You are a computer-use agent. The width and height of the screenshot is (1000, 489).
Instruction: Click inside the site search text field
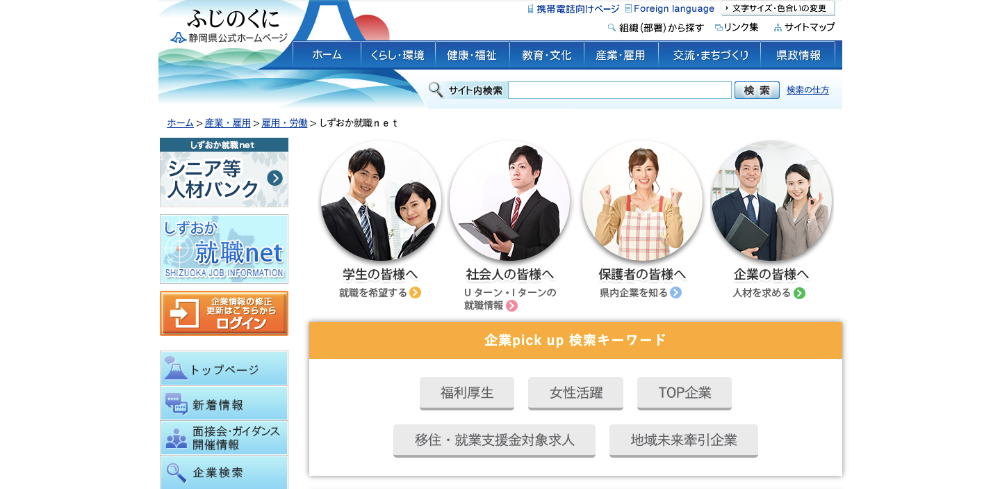619,90
